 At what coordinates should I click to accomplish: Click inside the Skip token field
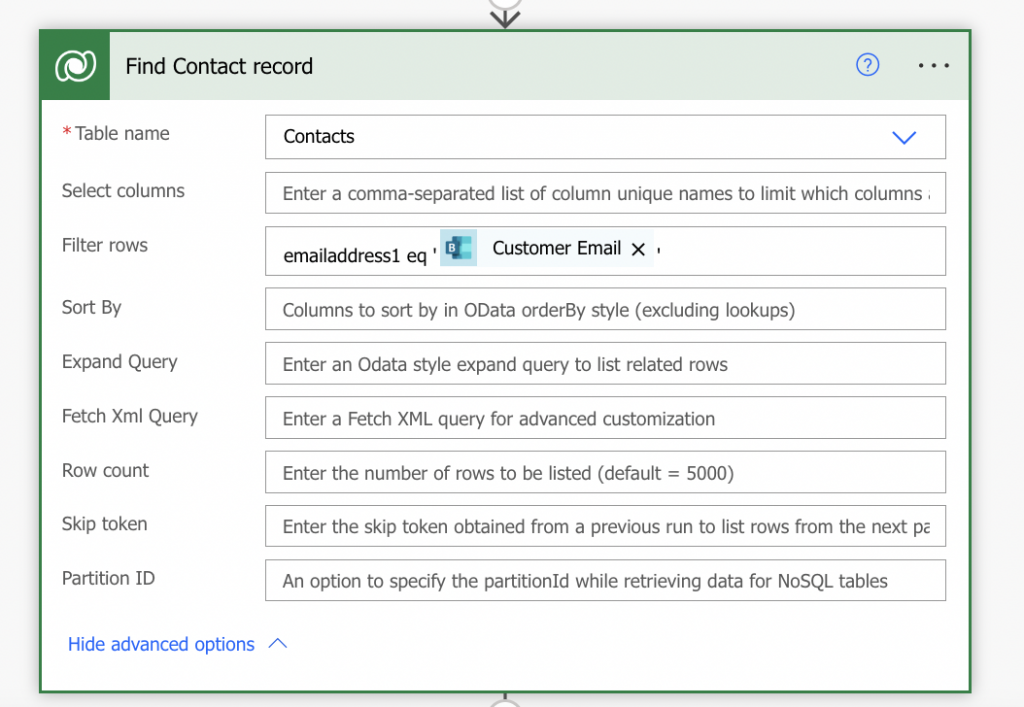click(605, 526)
